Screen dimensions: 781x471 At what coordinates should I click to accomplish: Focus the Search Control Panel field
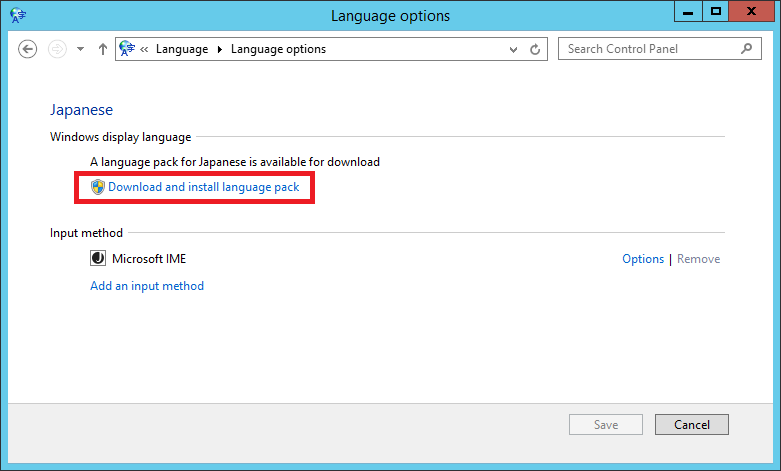(659, 49)
